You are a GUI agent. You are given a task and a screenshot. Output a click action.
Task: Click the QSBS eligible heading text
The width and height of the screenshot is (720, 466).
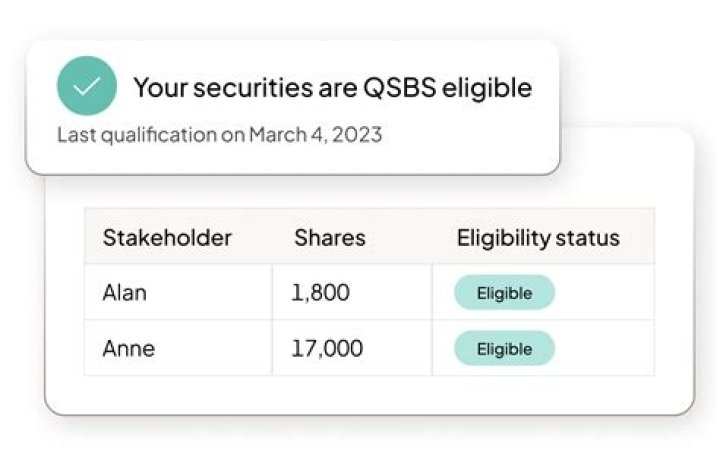coord(332,87)
